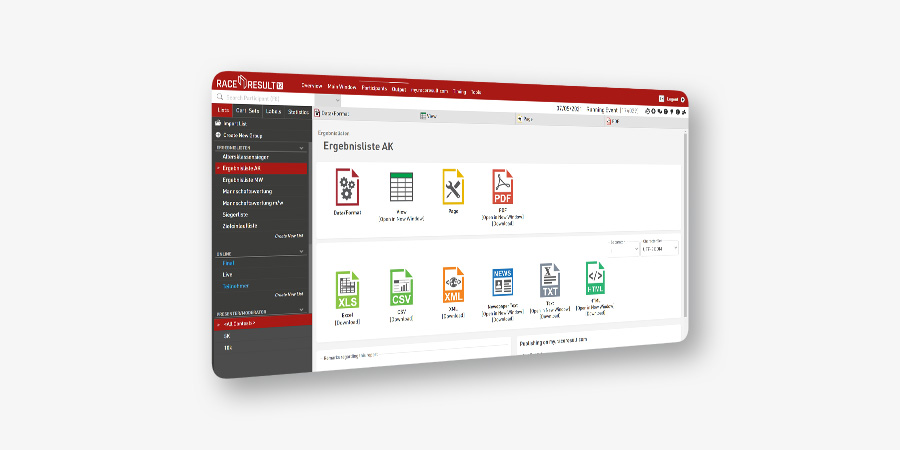Open the Overview menu
Screen dimensions: 900x450
click(312, 86)
